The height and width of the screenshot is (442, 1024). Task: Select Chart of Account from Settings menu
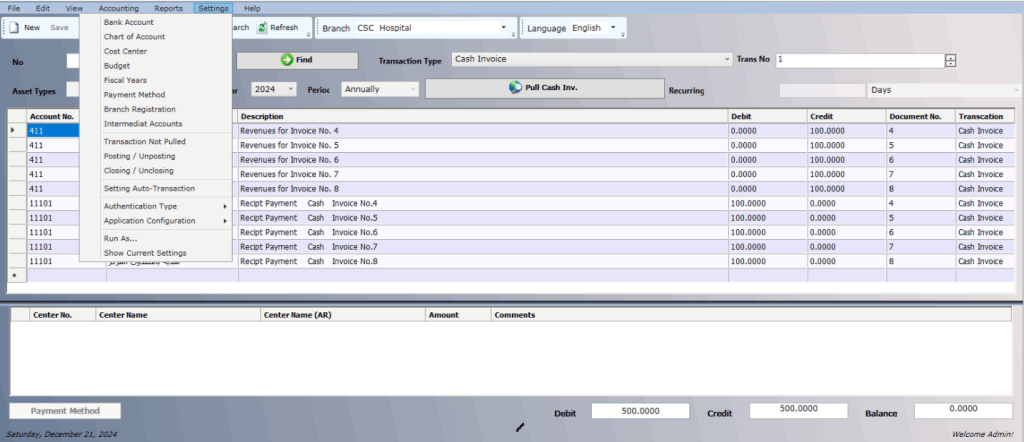[134, 37]
